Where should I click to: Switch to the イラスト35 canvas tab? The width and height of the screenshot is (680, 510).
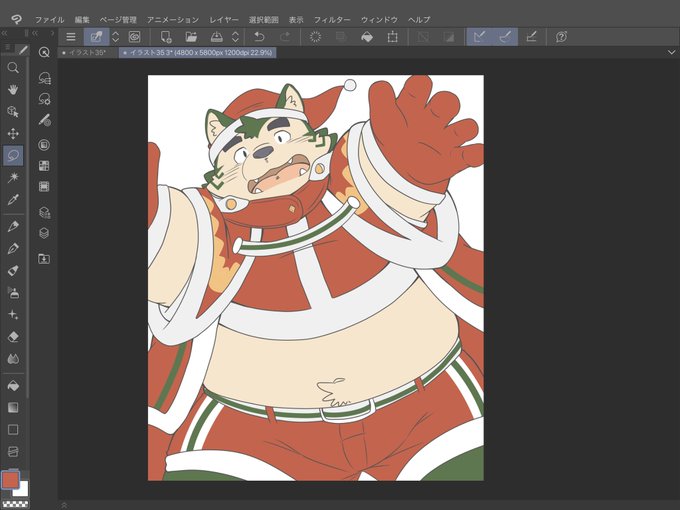[x=88, y=53]
